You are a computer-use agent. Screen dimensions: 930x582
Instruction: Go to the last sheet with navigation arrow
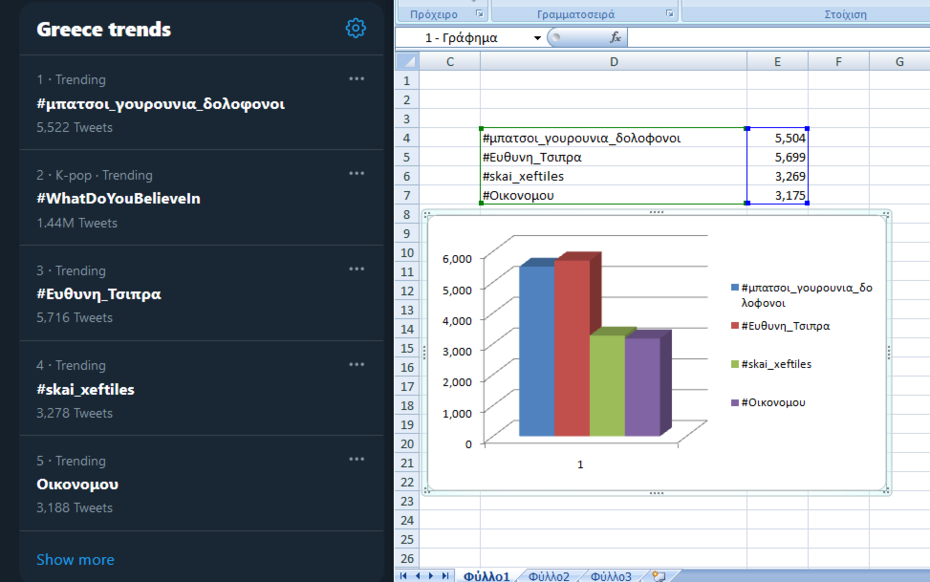pos(445,576)
